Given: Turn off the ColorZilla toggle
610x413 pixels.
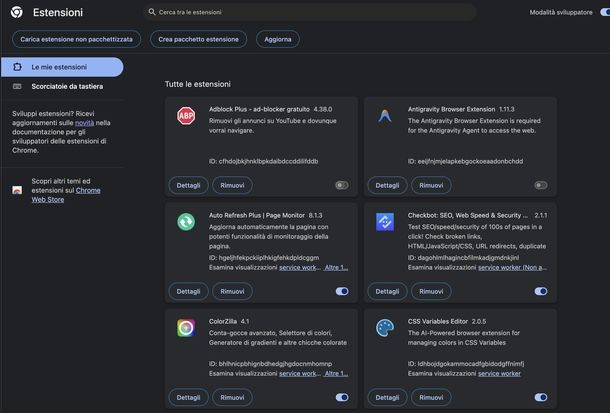Looking at the screenshot, I should (x=342, y=397).
